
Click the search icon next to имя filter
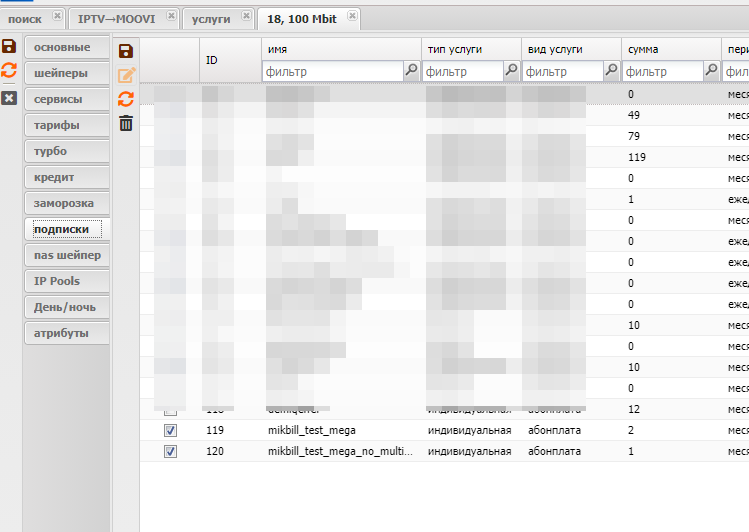[411, 71]
